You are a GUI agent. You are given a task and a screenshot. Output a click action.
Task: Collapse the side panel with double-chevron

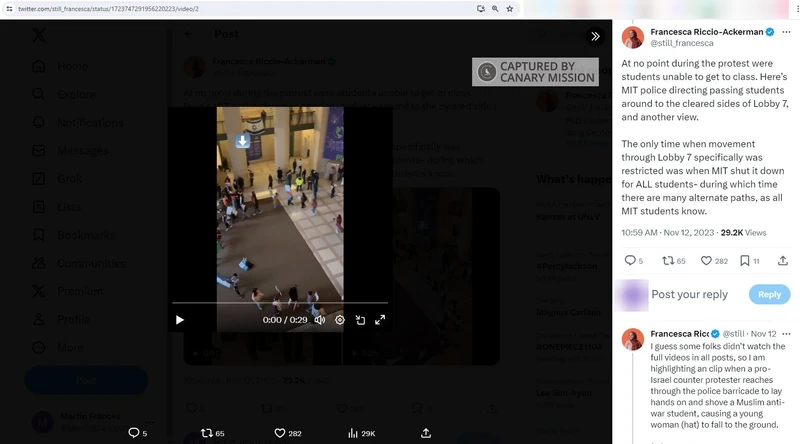tap(595, 36)
